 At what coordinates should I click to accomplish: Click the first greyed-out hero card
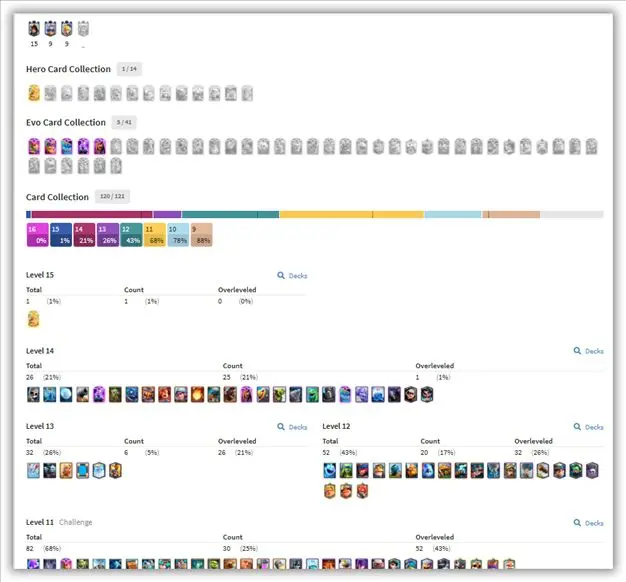coord(50,93)
